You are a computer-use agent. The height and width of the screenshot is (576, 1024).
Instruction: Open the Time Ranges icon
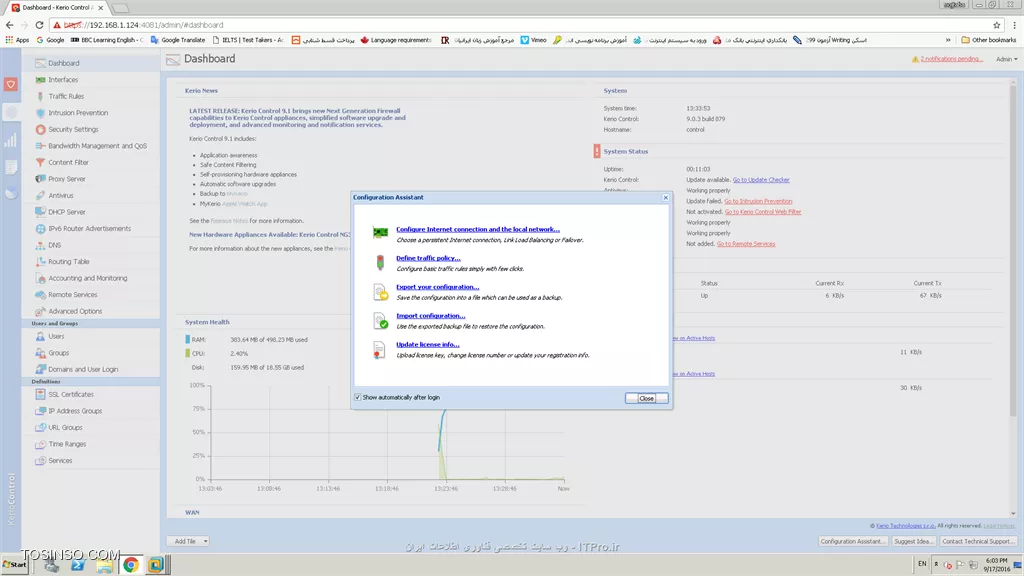40,444
